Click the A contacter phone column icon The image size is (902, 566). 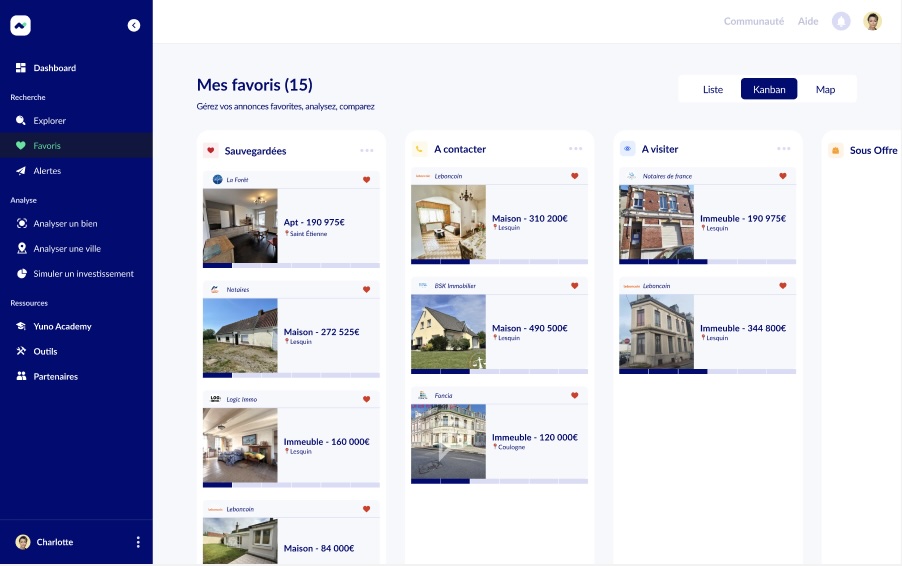click(x=419, y=149)
